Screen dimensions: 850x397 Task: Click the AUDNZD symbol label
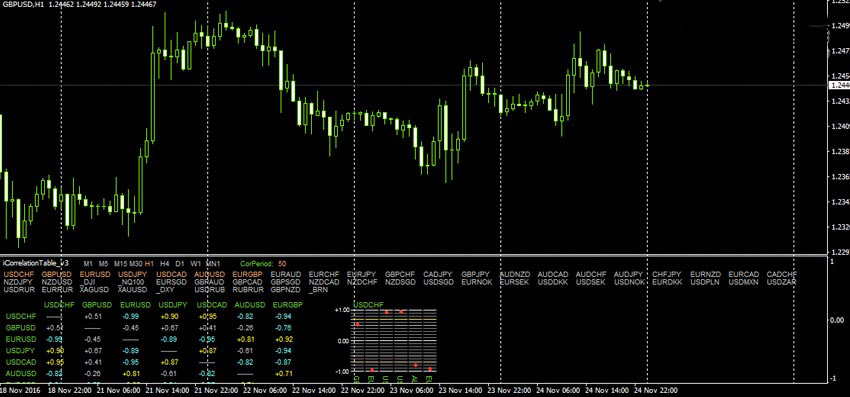(515, 274)
